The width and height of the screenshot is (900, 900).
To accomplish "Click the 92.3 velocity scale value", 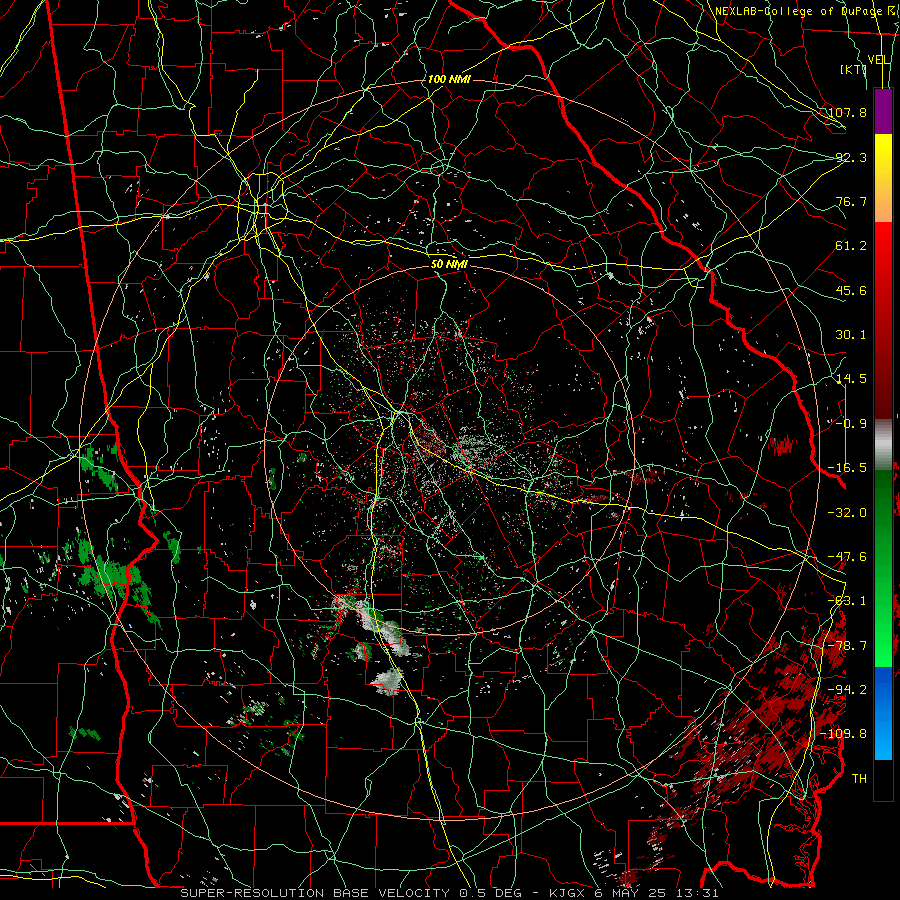I will pyautogui.click(x=851, y=157).
